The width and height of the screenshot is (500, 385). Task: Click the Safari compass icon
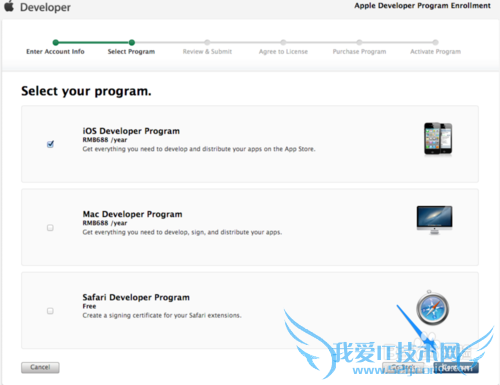(x=432, y=308)
